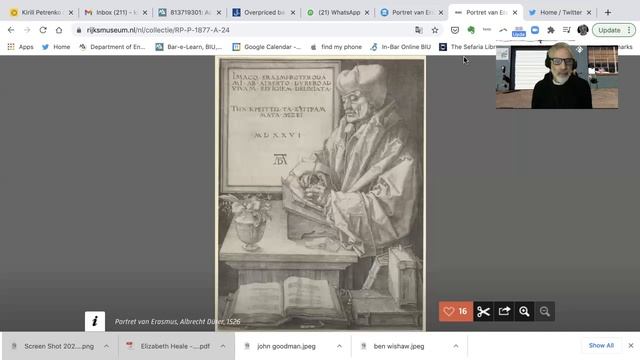Screen dimensions: 640x360
Task: Click the translate page icon in address bar
Action: point(419,30)
